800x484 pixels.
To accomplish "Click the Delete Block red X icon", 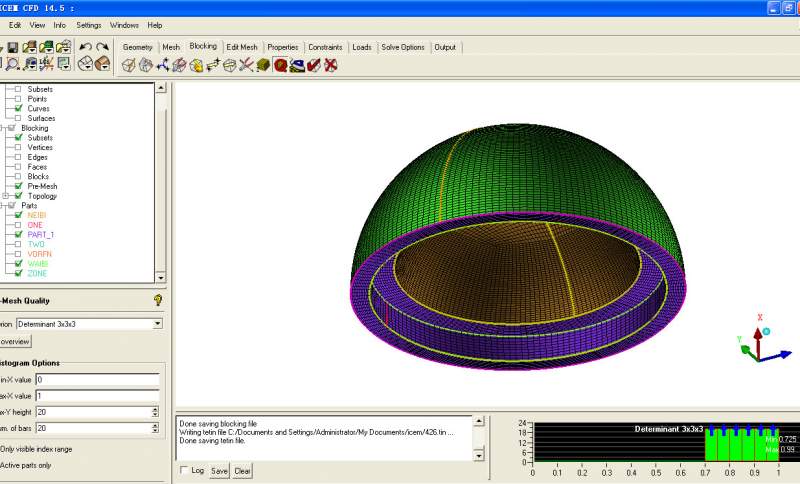I will [331, 65].
